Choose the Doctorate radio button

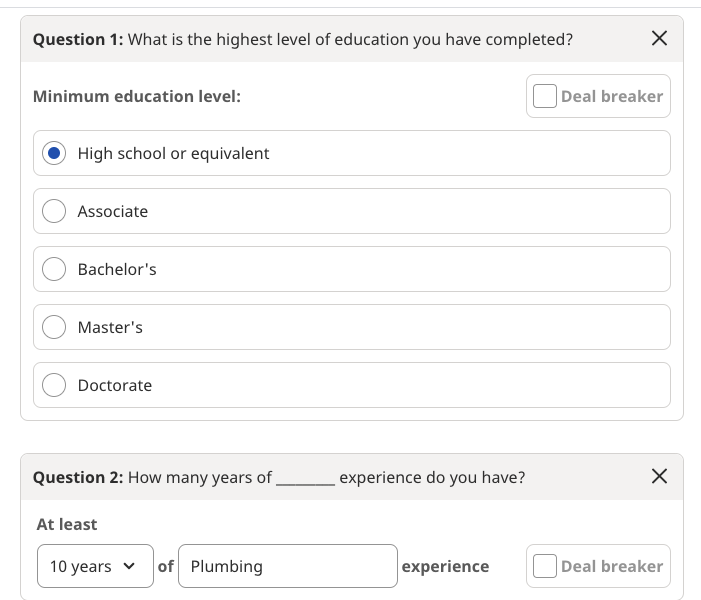(x=56, y=385)
